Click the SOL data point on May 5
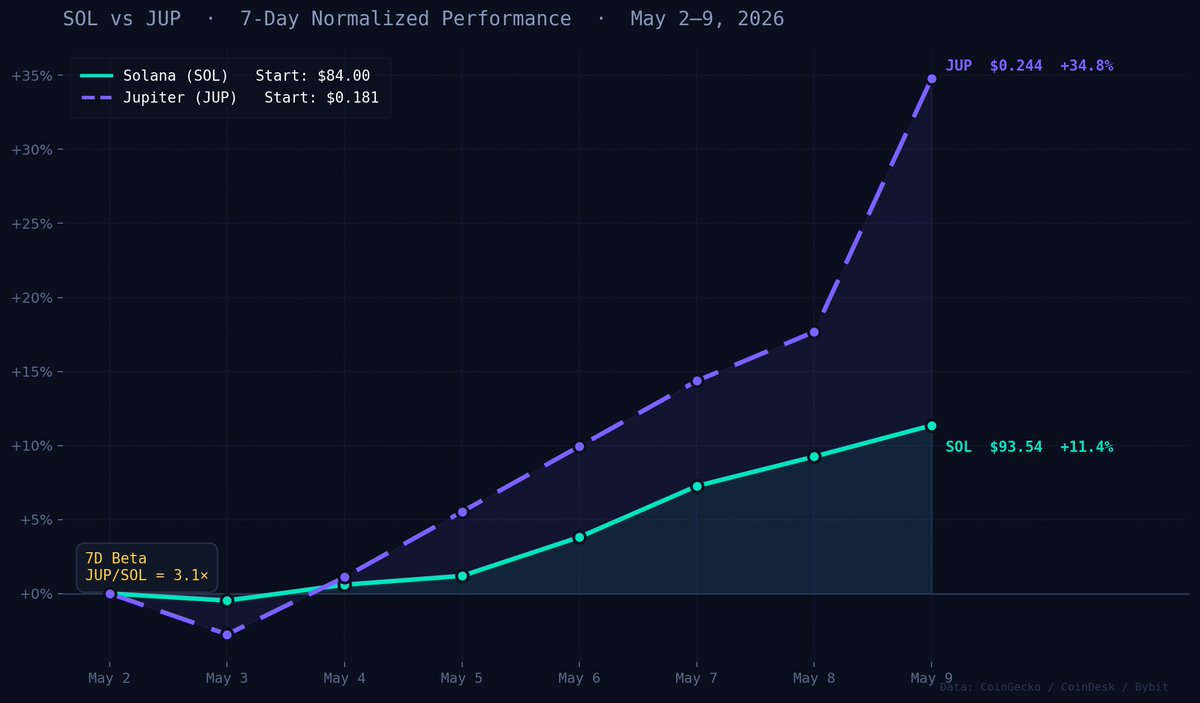 point(462,576)
